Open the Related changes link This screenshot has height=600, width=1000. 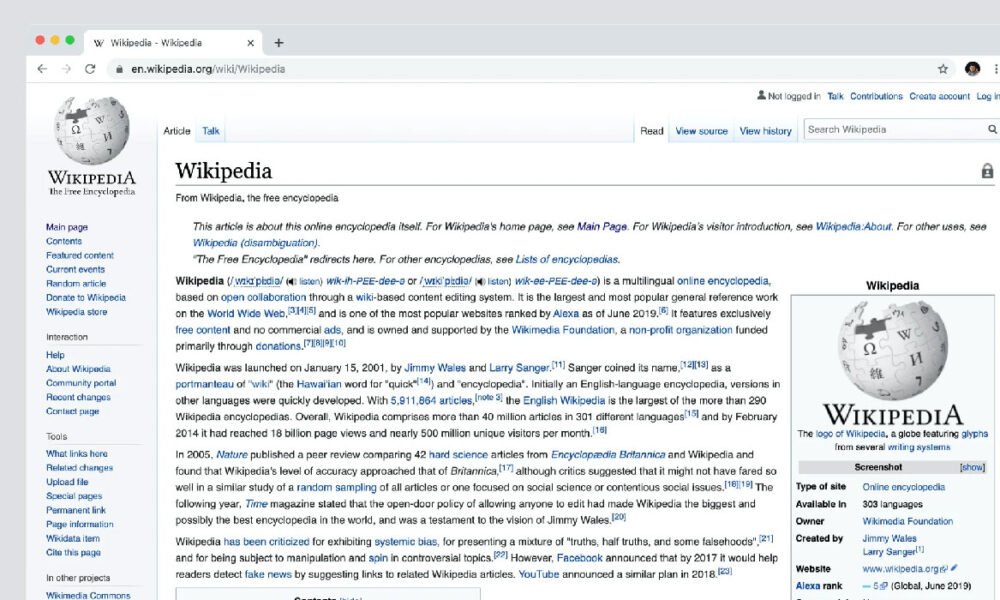[79, 467]
